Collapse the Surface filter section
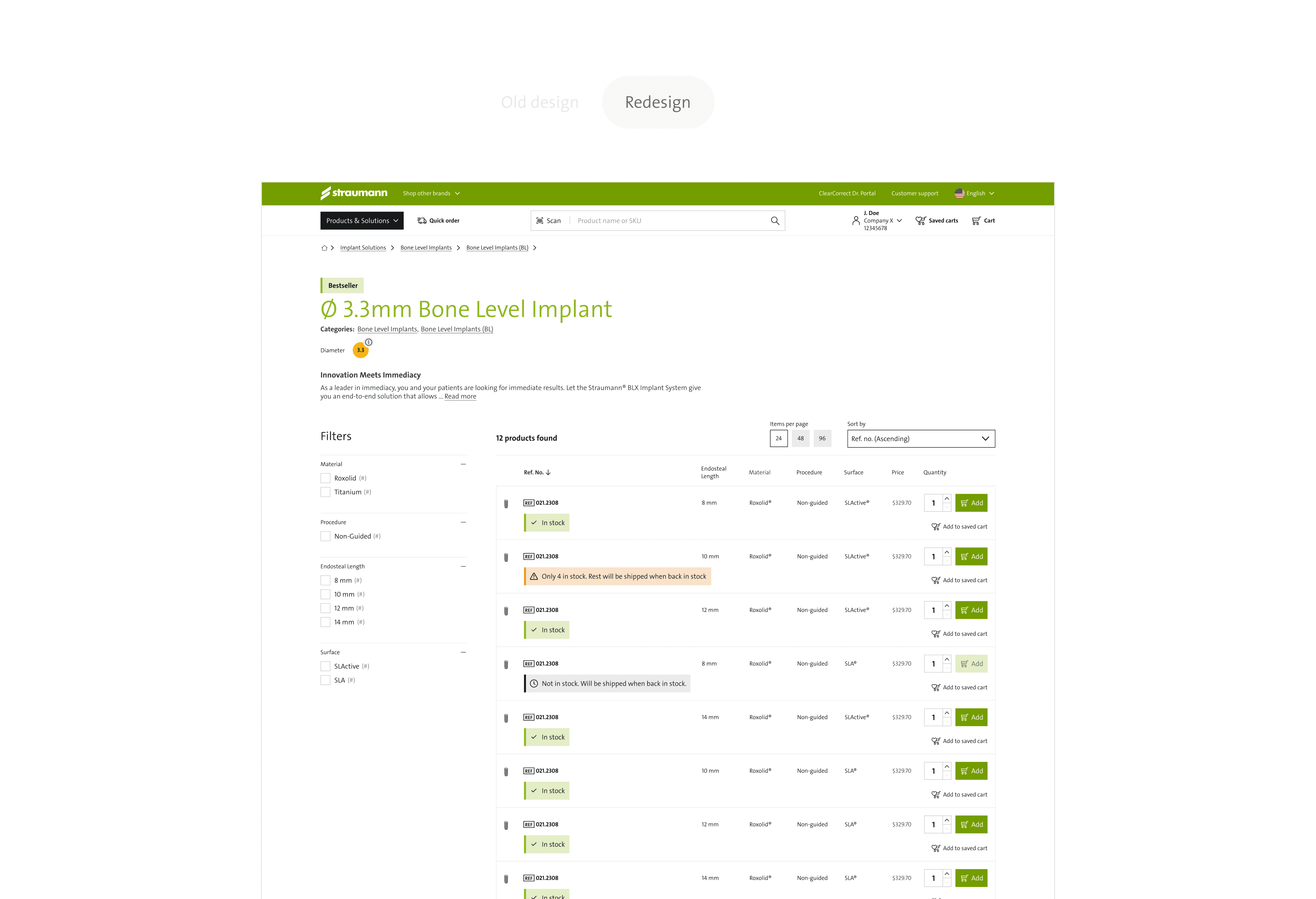Viewport: 1316px width, 899px height. point(463,652)
